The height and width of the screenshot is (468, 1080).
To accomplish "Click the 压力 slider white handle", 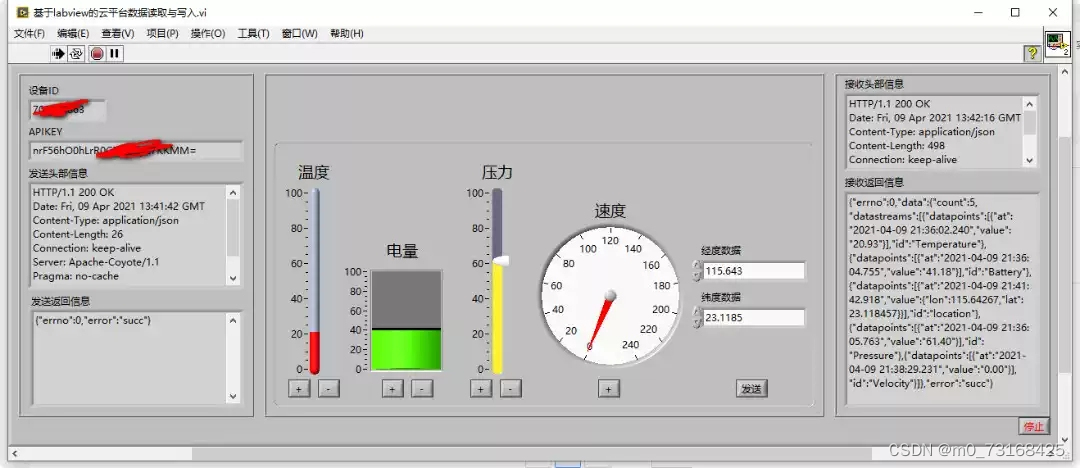I will pos(501,261).
